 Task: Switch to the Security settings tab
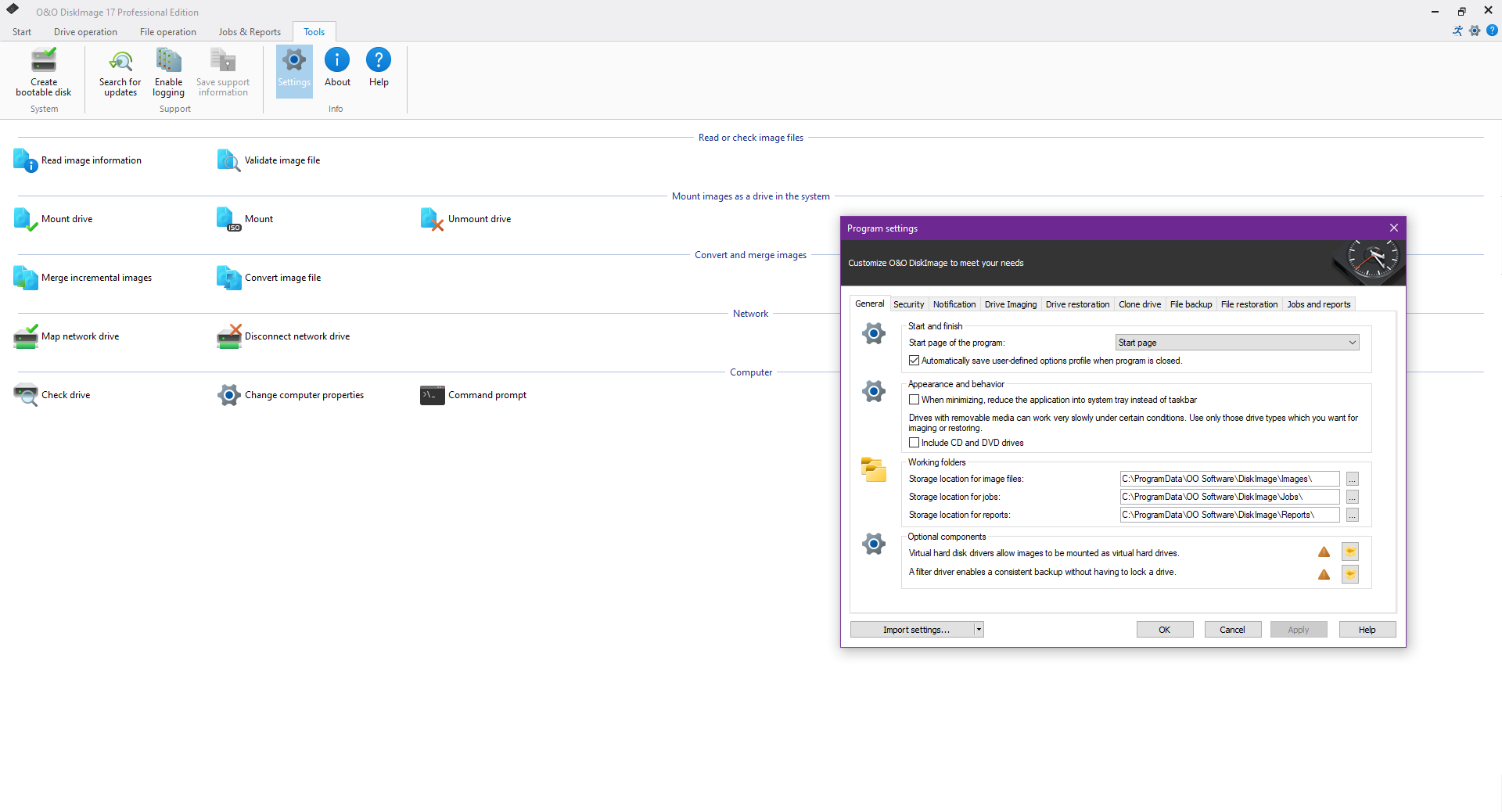[x=908, y=304]
